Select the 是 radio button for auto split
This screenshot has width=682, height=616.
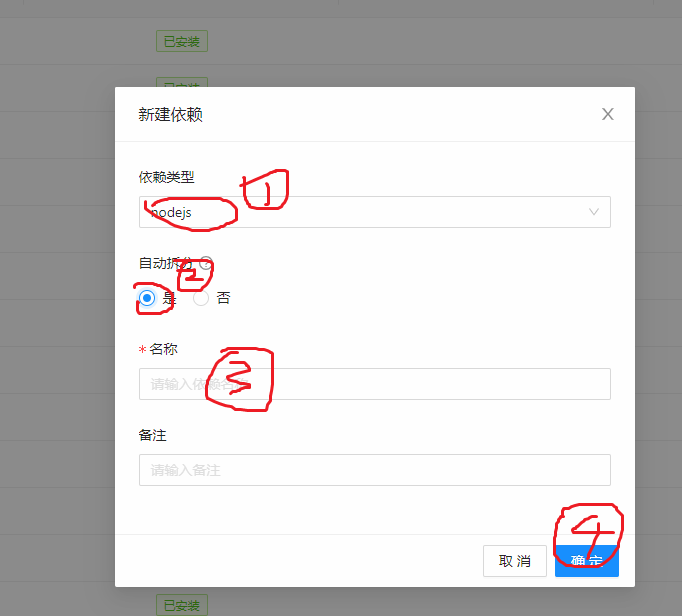147,298
